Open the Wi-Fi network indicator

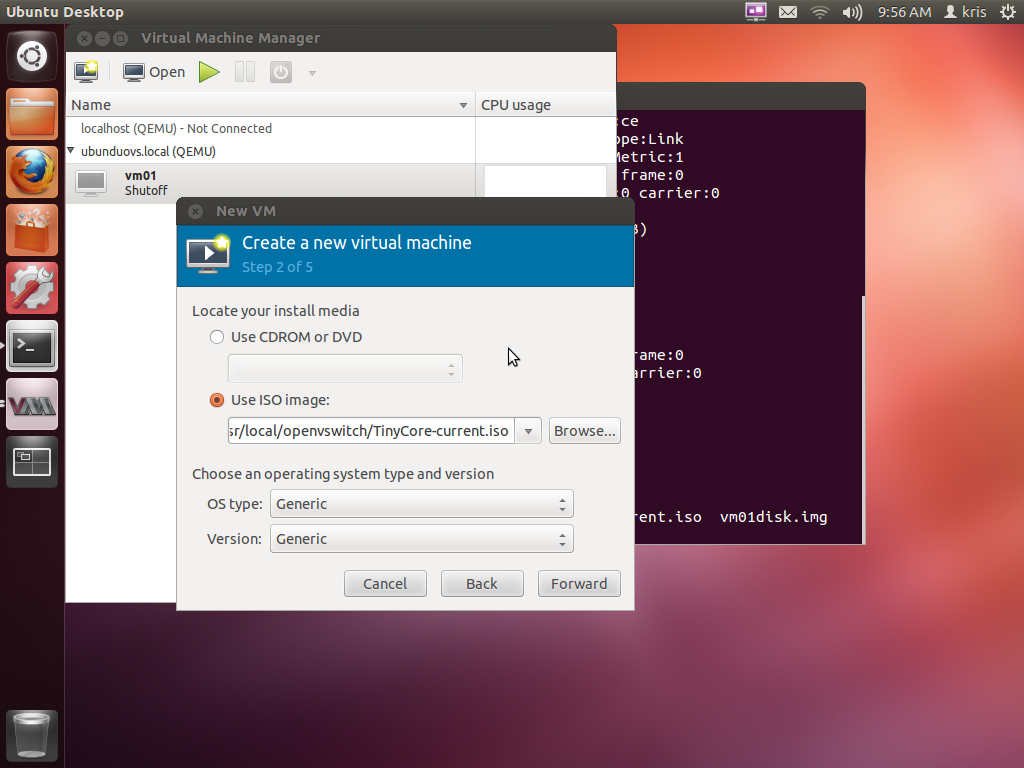(820, 12)
